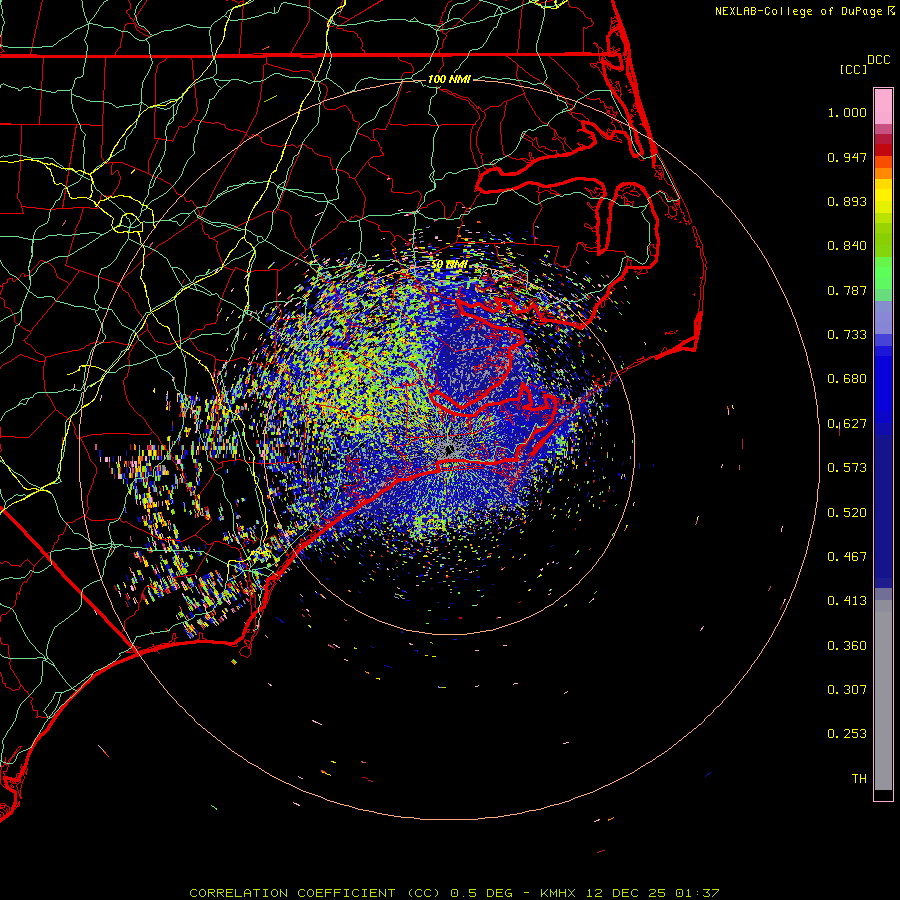The image size is (900, 900).
Task: Click the 100 NMI range ring label
Action: [x=449, y=79]
